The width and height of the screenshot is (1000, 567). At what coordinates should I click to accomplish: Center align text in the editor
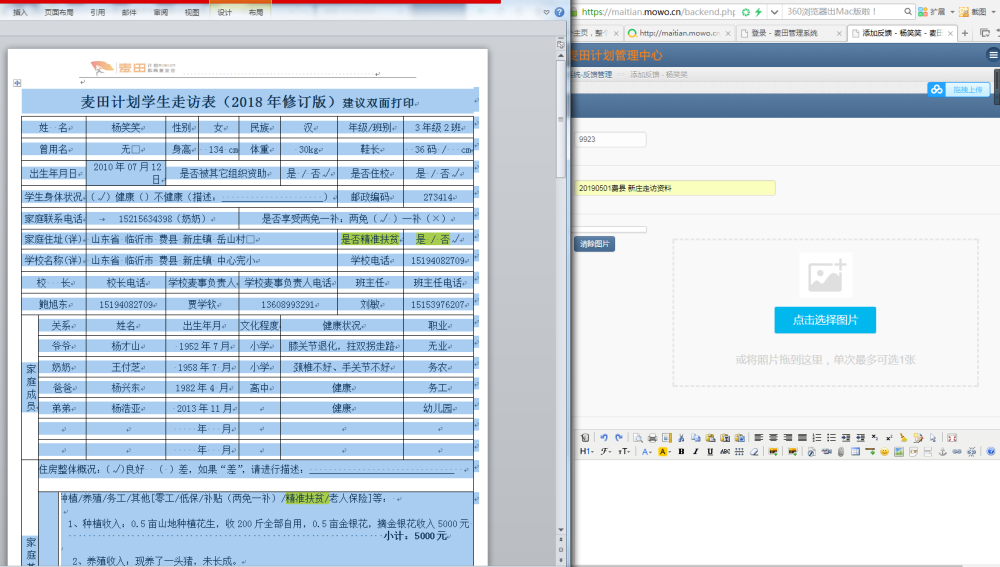click(773, 438)
